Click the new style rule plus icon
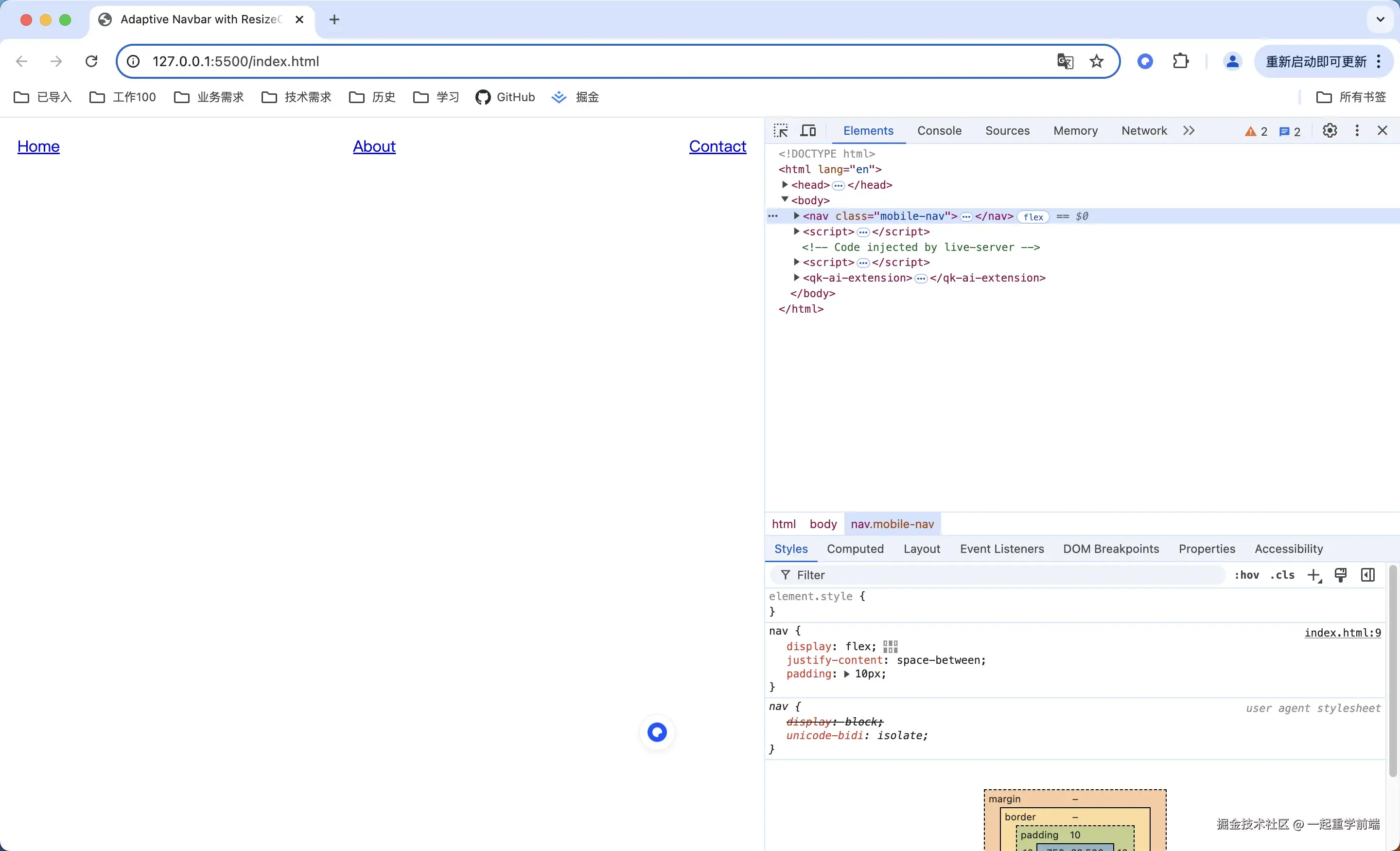This screenshot has height=851, width=1400. point(1313,575)
